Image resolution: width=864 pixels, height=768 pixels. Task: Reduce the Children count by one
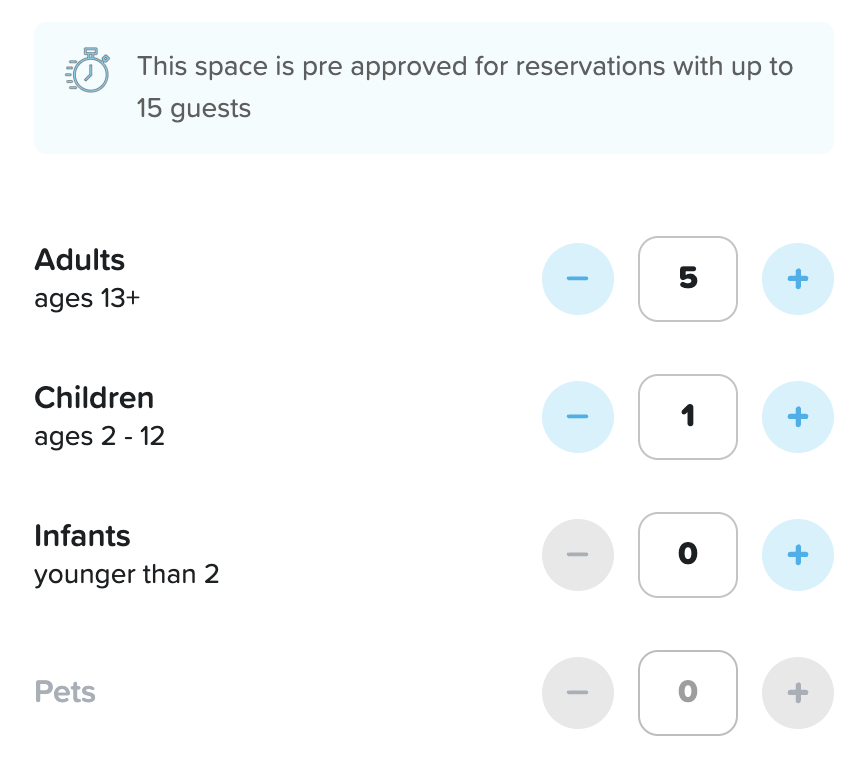click(577, 417)
